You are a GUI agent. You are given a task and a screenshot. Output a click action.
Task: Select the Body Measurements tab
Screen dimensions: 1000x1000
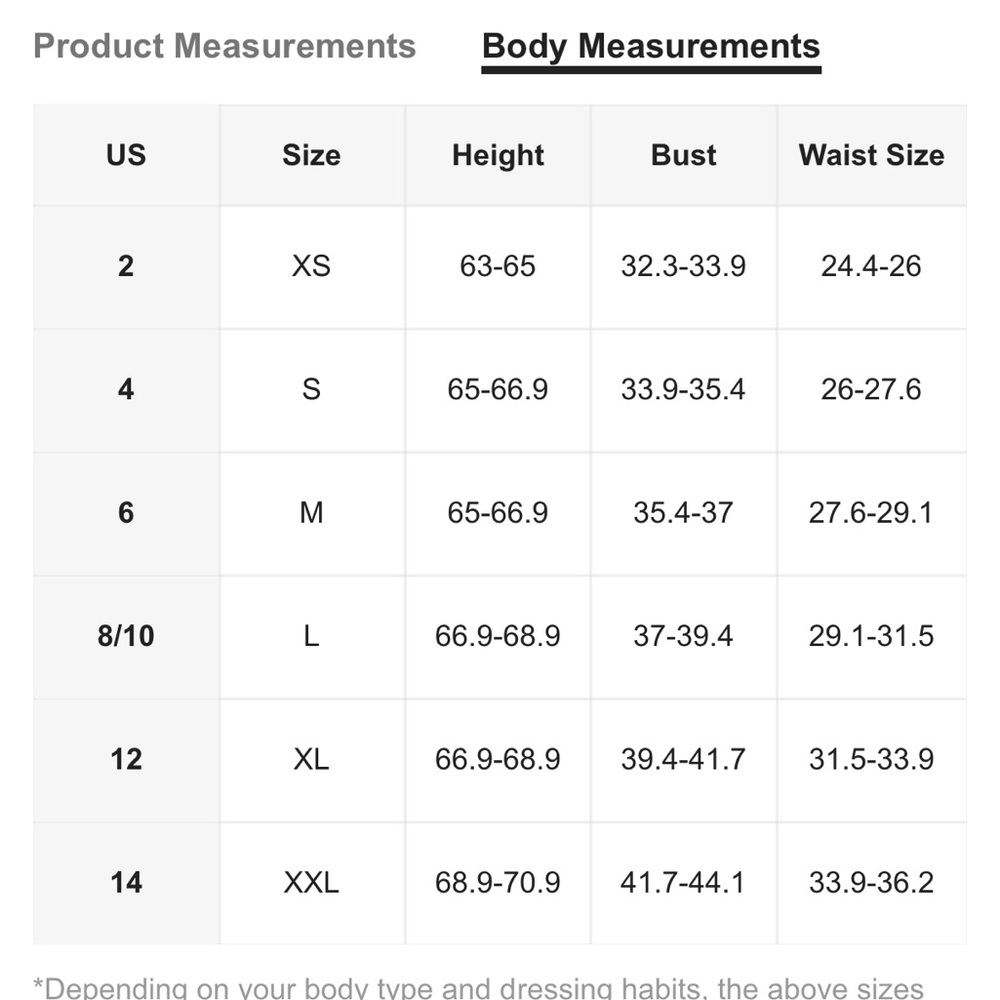[651, 46]
